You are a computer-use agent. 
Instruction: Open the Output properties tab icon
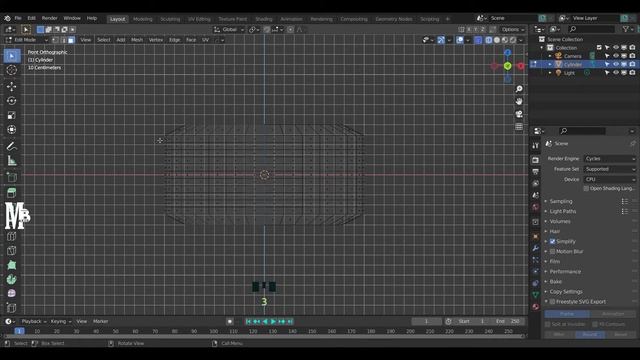tap(536, 172)
